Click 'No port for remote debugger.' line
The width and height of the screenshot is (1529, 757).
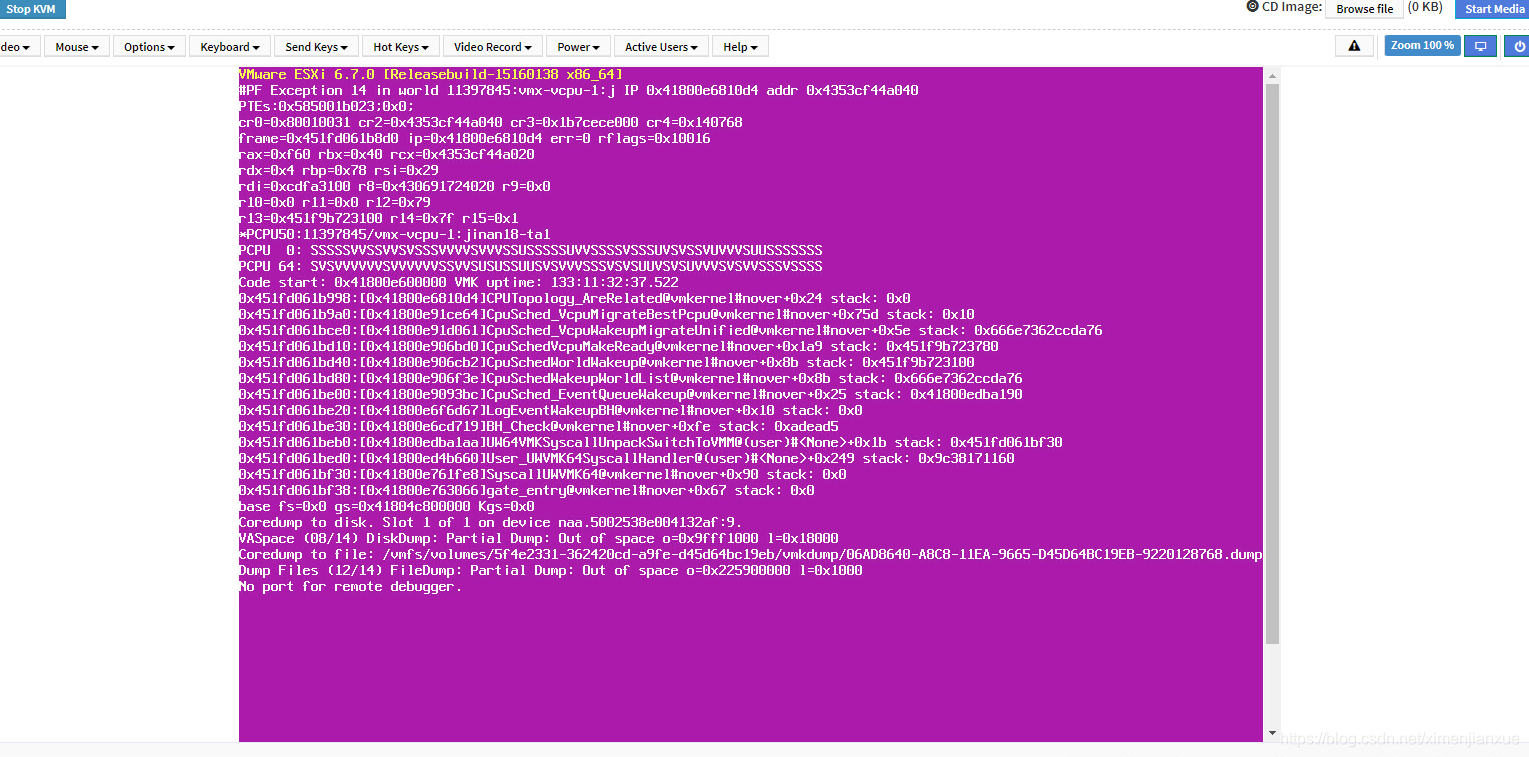click(x=350, y=587)
